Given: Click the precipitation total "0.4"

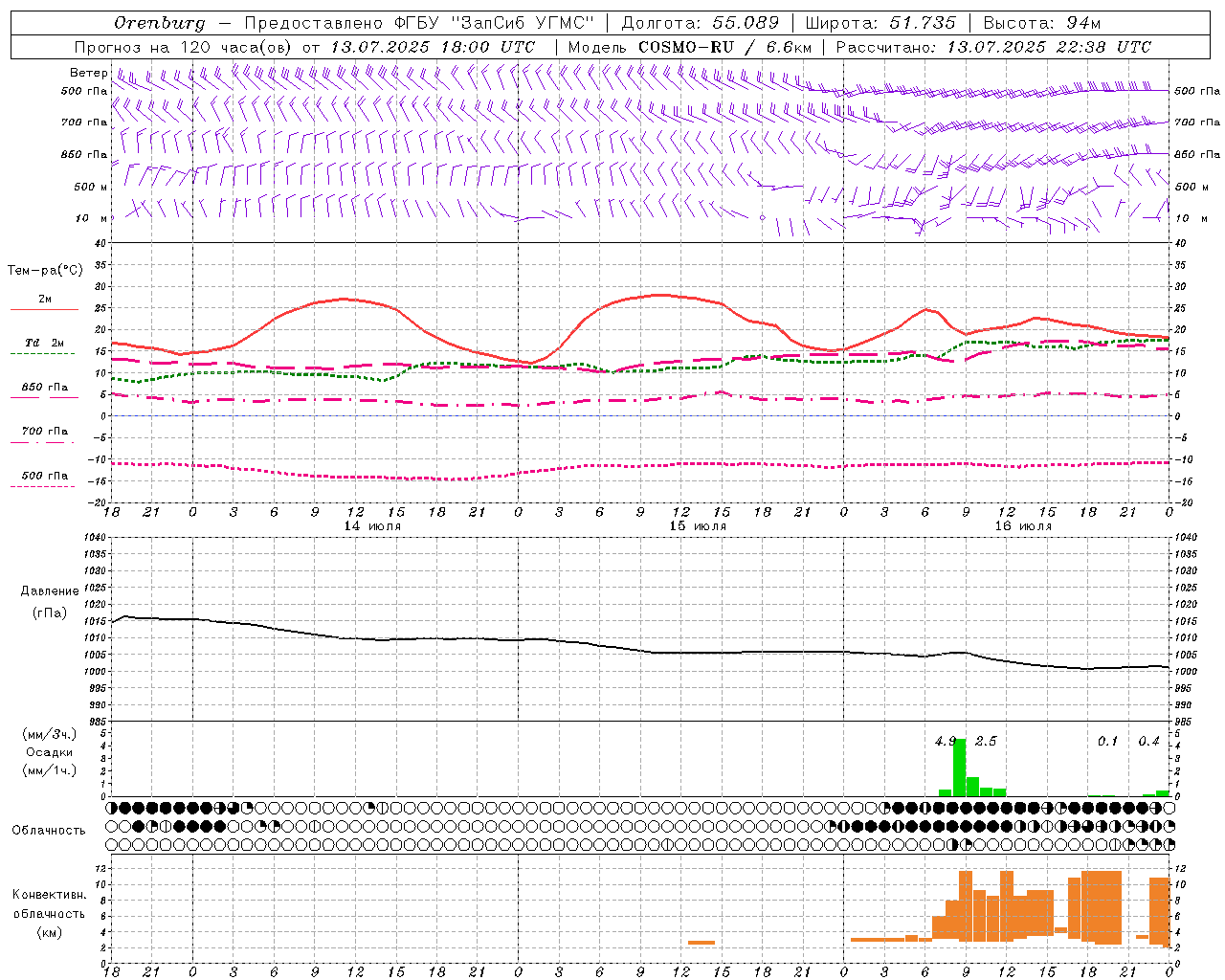Looking at the screenshot, I should tap(1148, 741).
